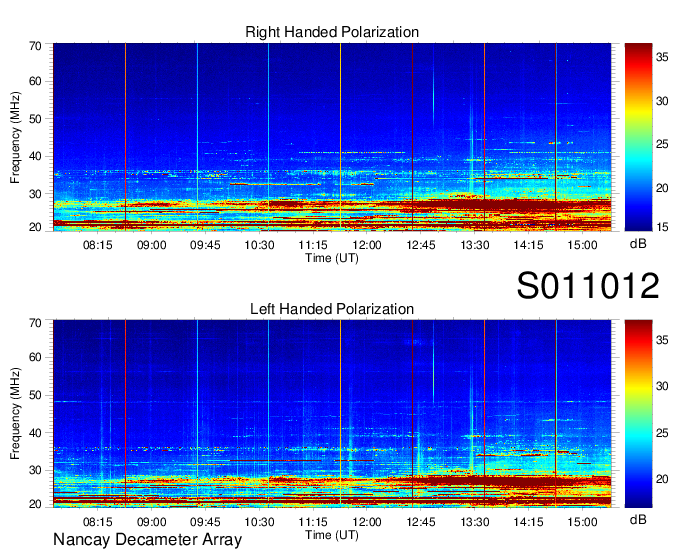Click the "11:15" time tick on the Left Handed plot
The image size is (680, 552).
coord(313,522)
